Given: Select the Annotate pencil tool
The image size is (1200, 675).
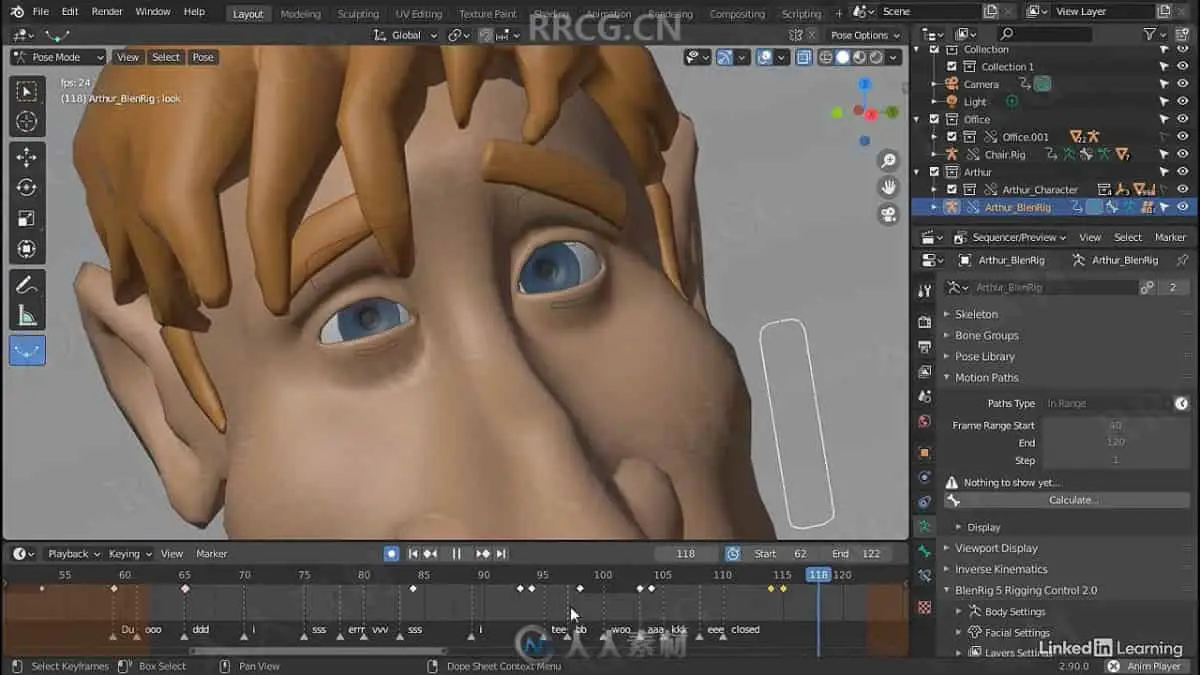Looking at the screenshot, I should (x=27, y=285).
